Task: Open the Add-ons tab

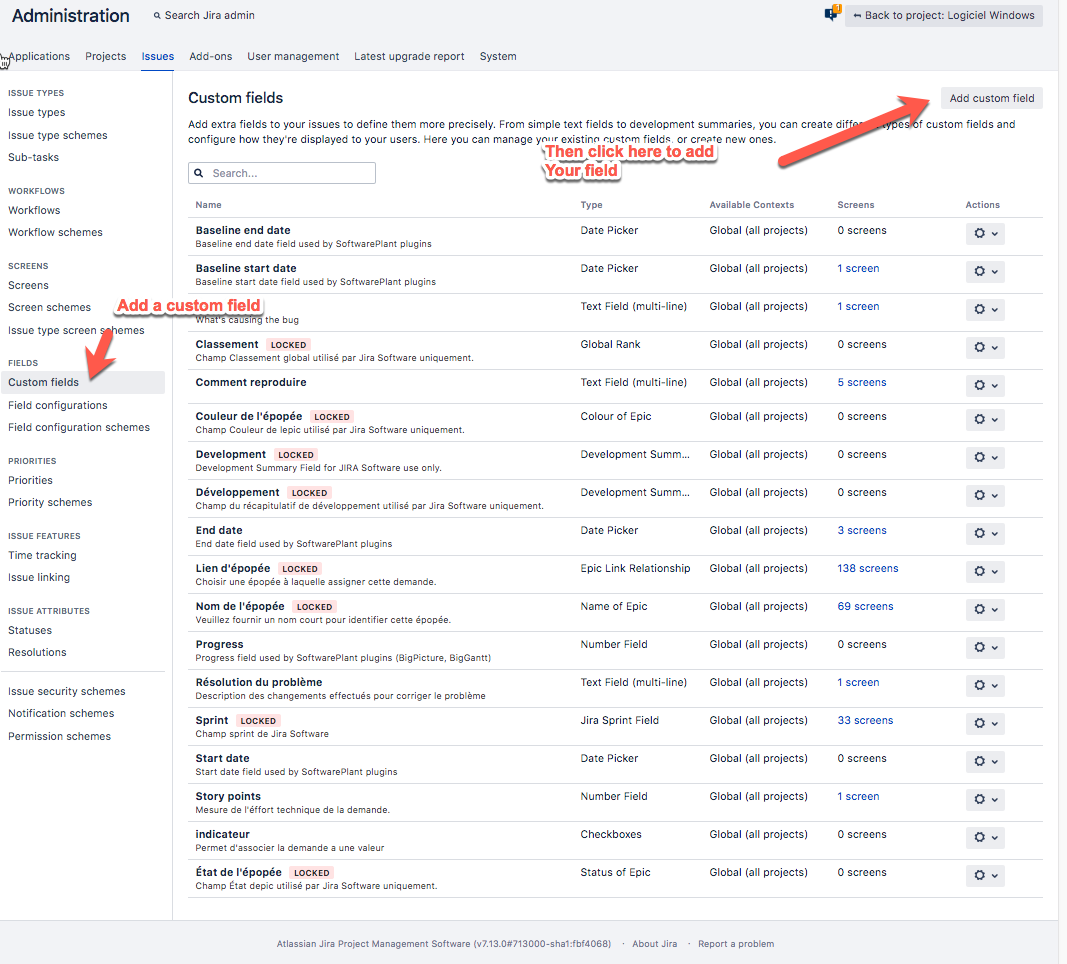Action: (x=210, y=56)
